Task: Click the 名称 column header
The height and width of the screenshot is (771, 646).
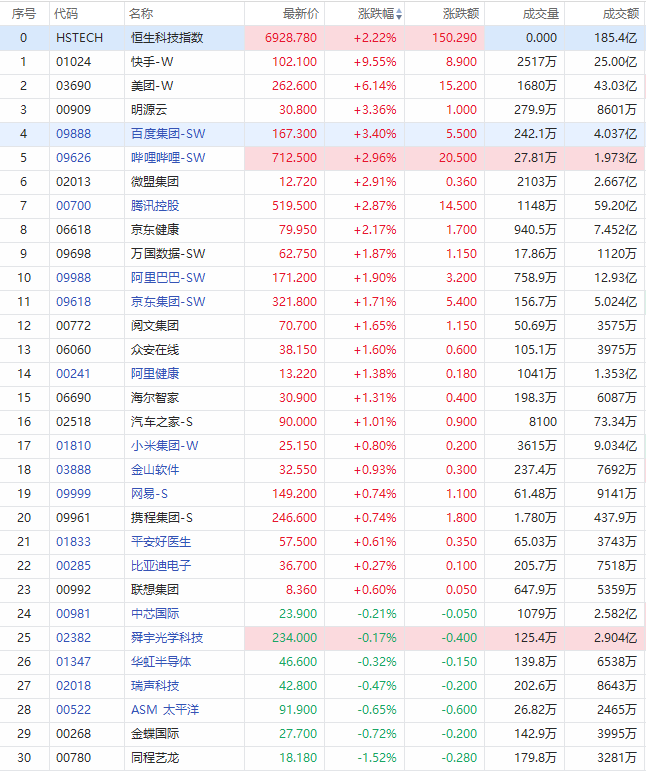Action: (141, 14)
